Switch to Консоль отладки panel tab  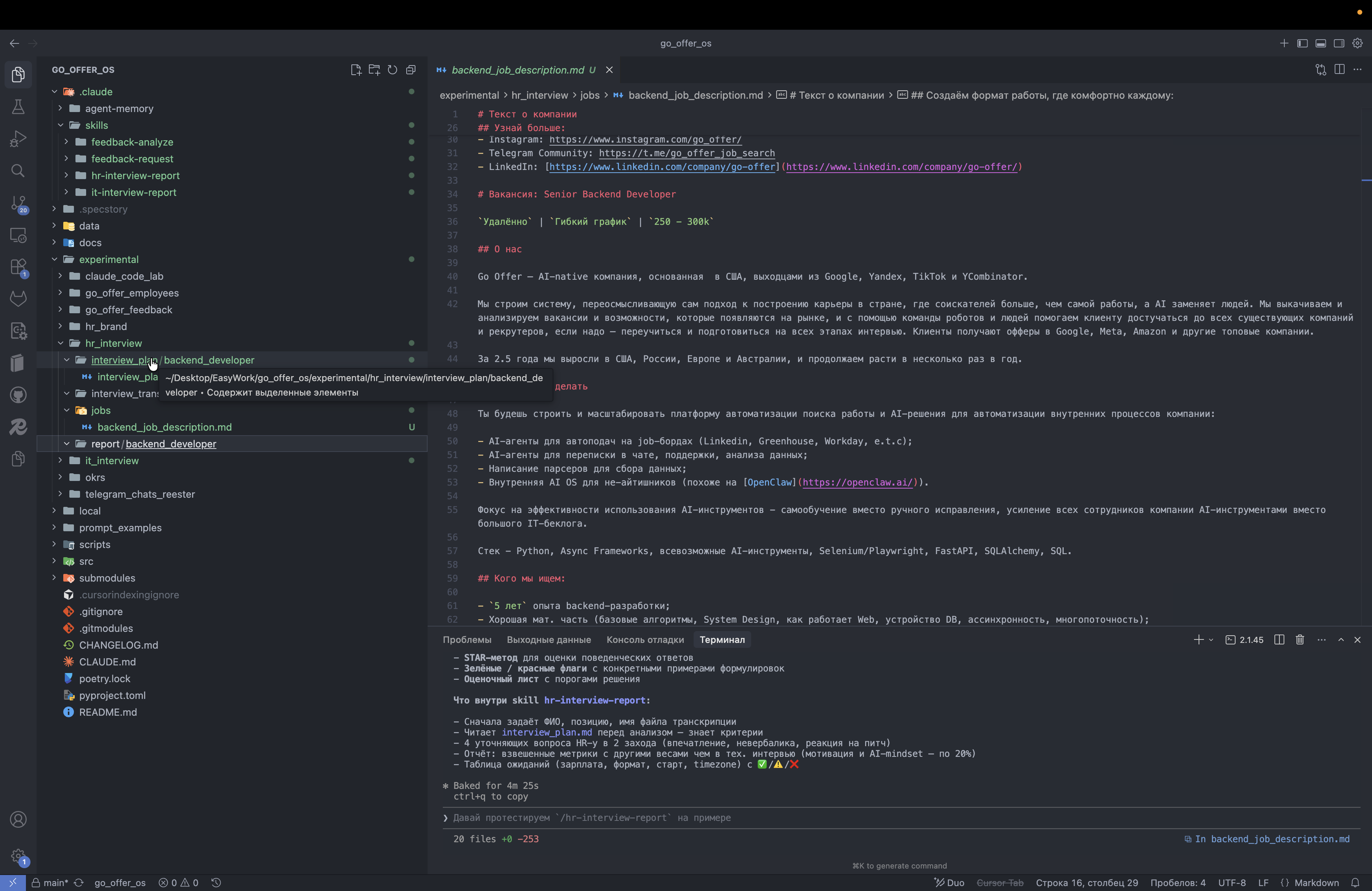[x=644, y=640]
